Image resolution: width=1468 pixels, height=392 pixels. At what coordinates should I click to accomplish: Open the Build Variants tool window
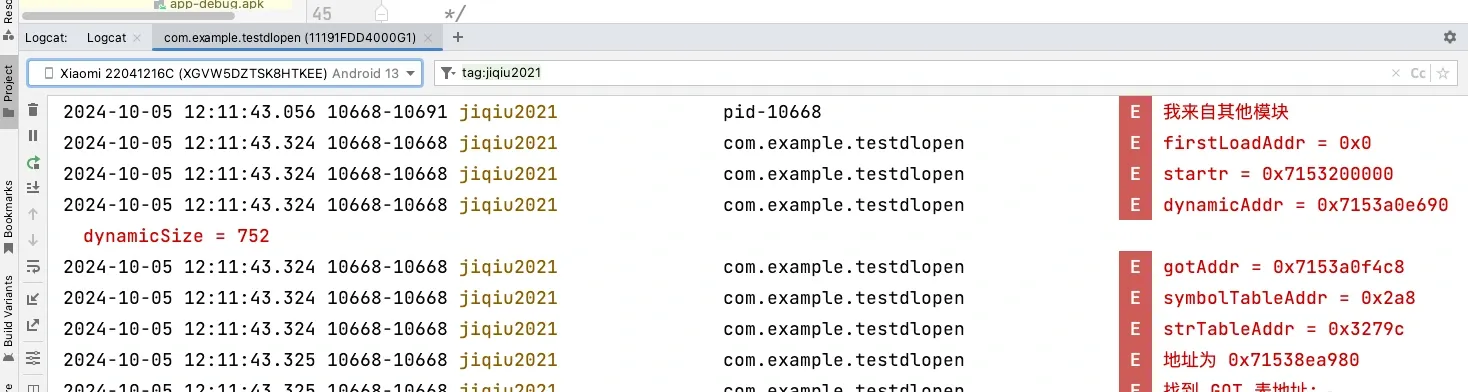pyautogui.click(x=8, y=318)
